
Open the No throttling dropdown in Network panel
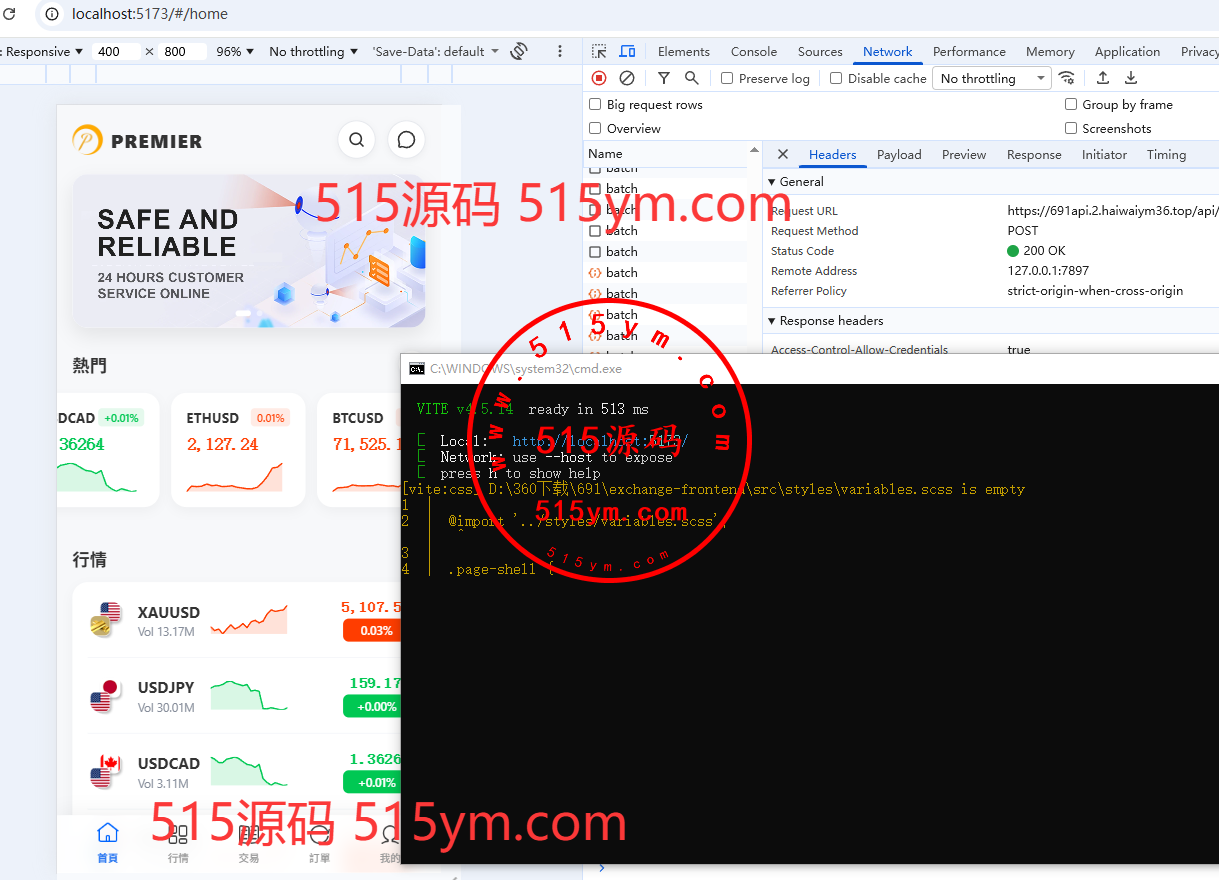993,79
